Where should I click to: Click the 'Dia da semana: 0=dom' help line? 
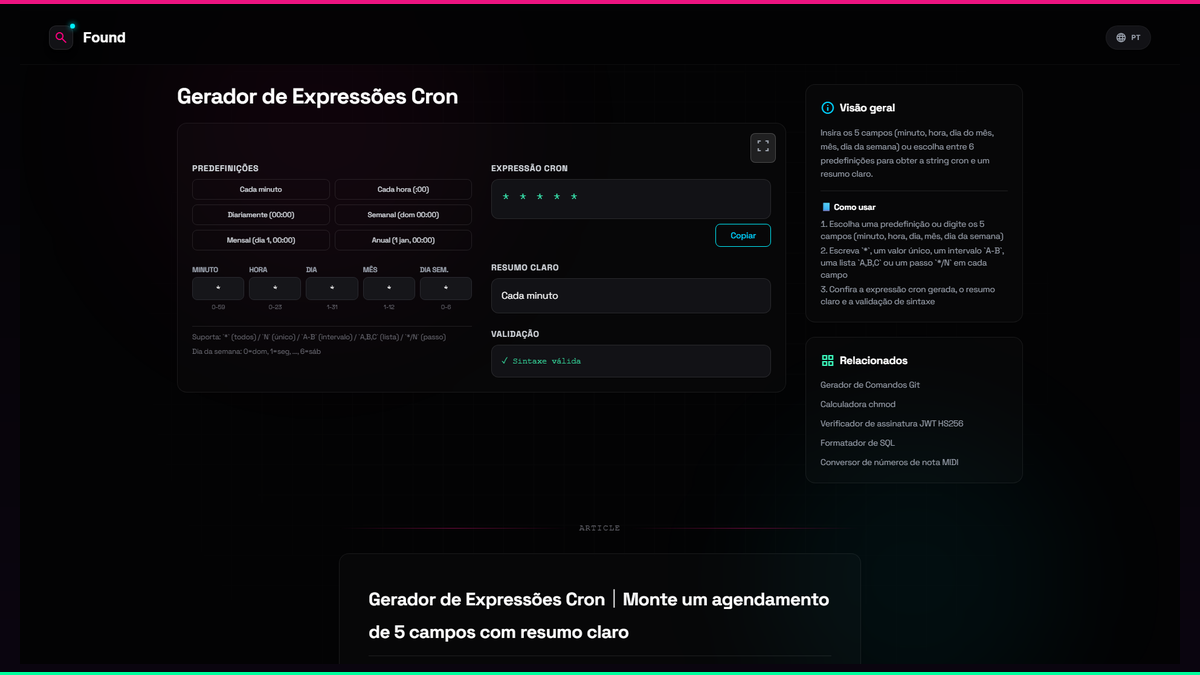pyautogui.click(x=257, y=352)
